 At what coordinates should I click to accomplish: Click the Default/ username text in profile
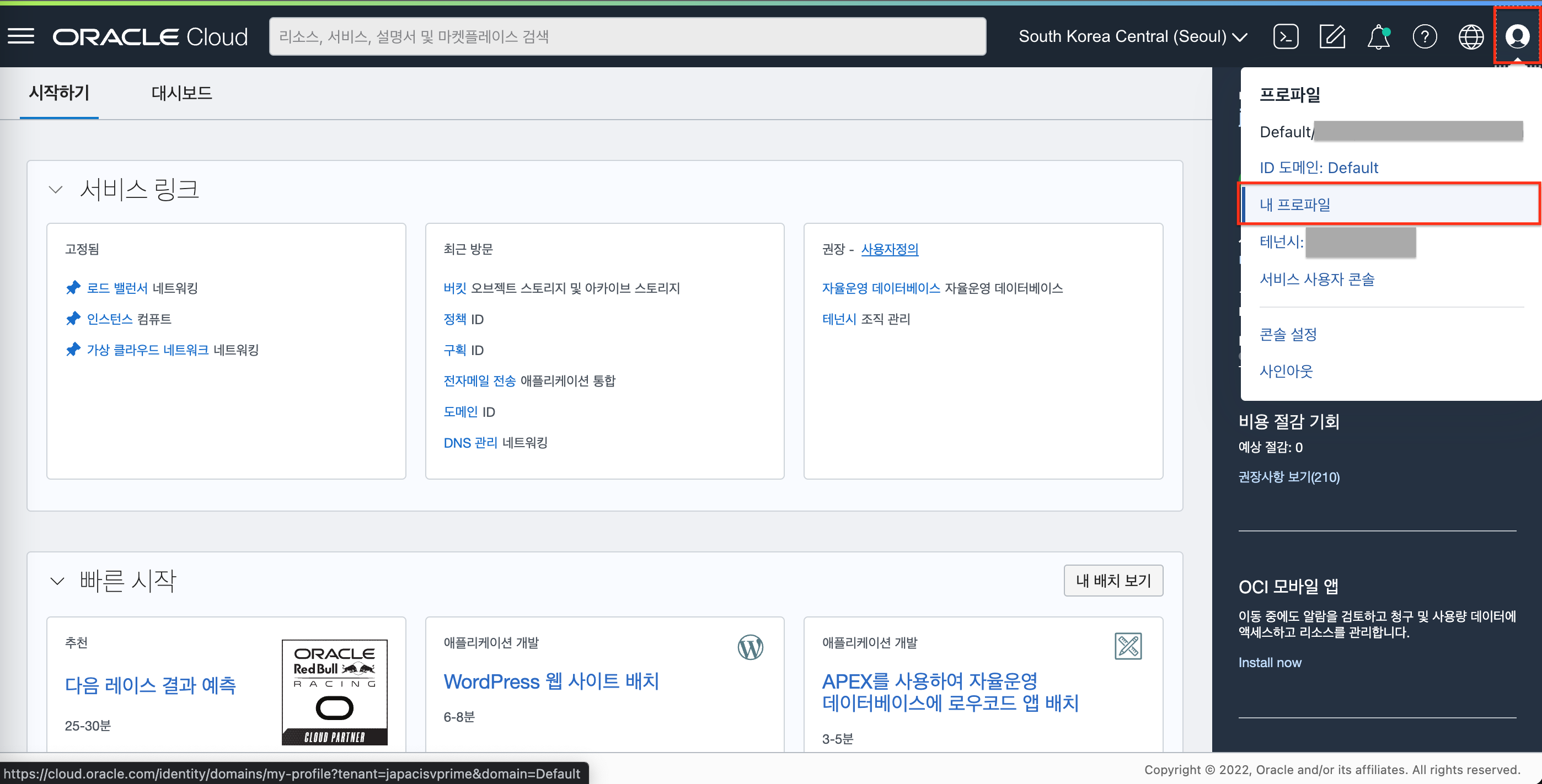pos(1287,132)
